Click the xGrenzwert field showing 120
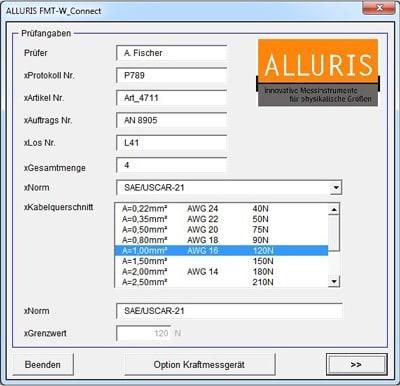 tap(144, 333)
